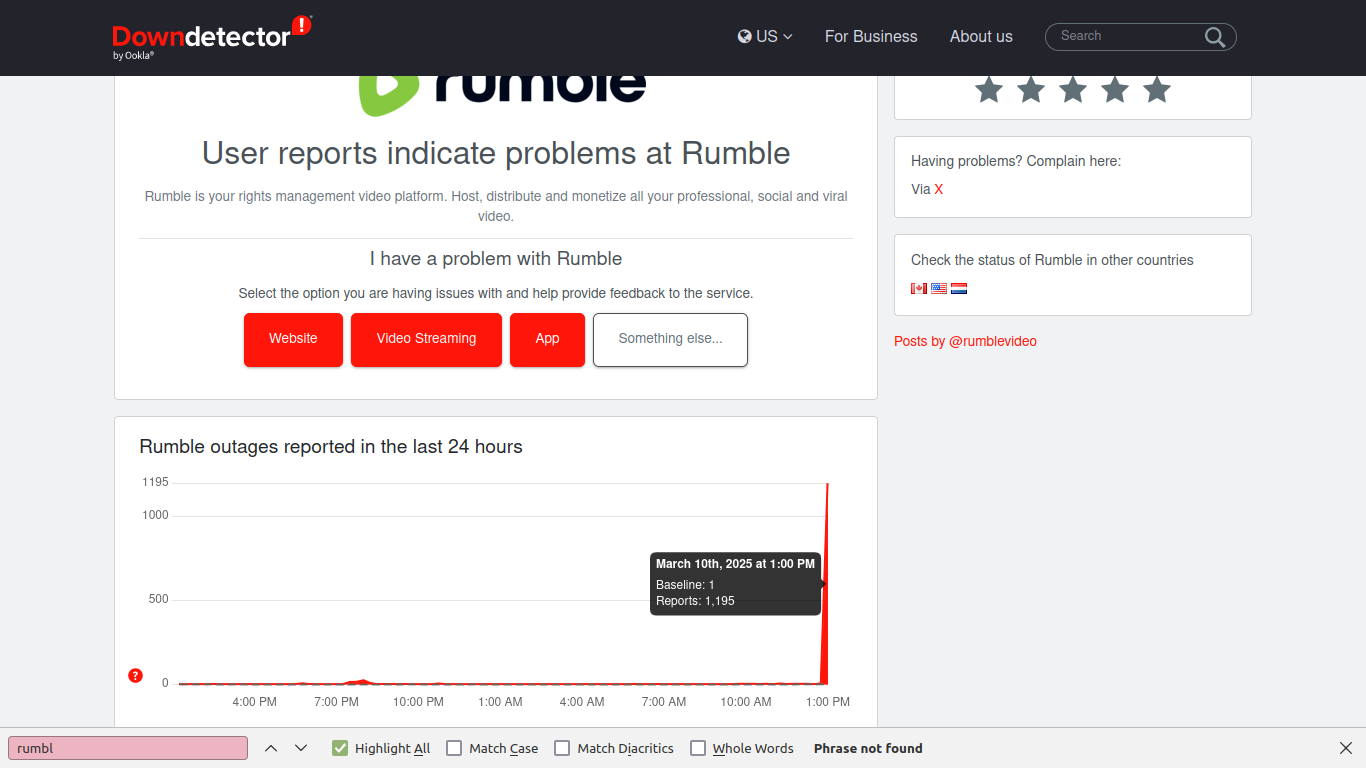
Task: Click the red question mark chart help icon
Action: click(x=136, y=676)
